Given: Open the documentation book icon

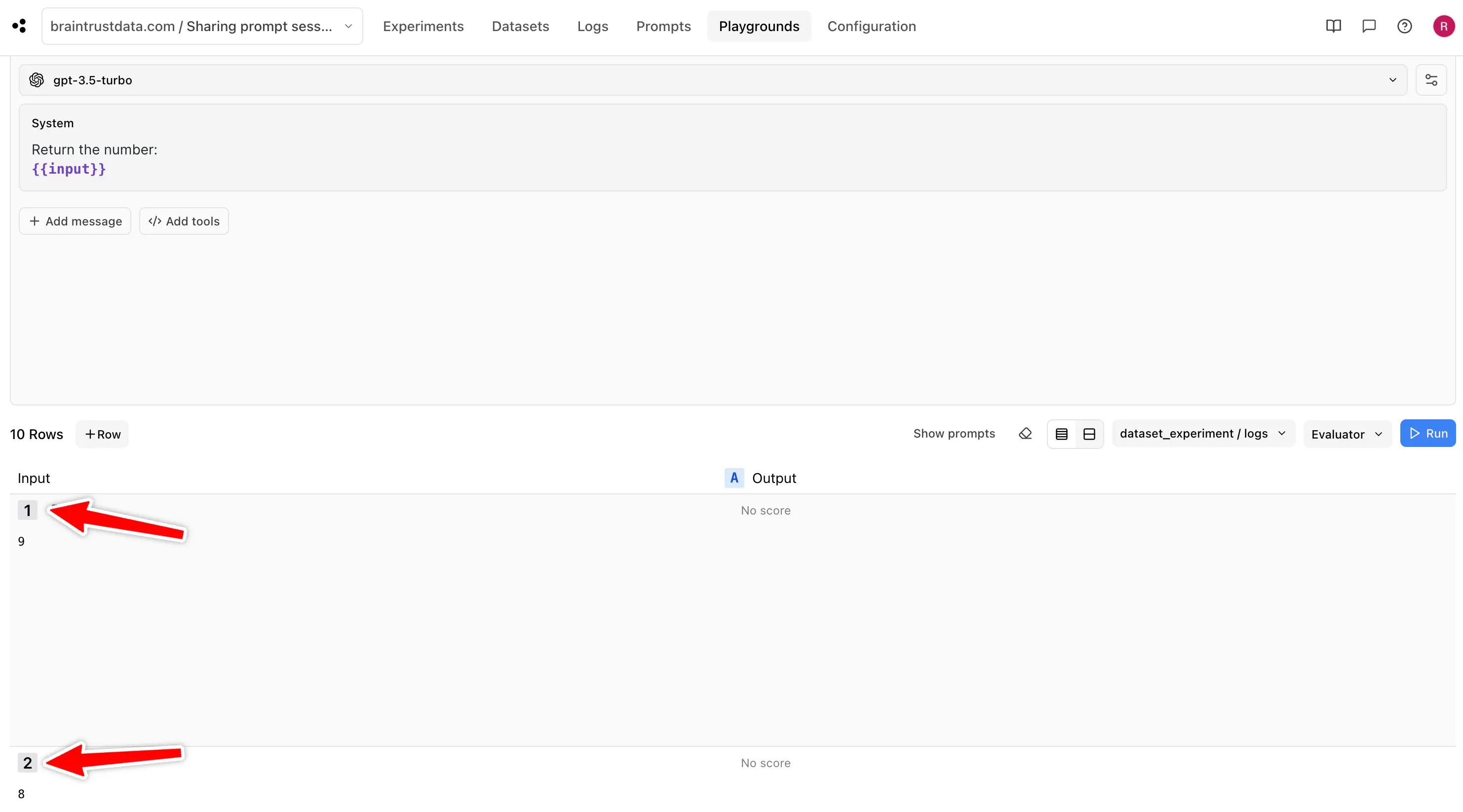Looking at the screenshot, I should point(1333,26).
